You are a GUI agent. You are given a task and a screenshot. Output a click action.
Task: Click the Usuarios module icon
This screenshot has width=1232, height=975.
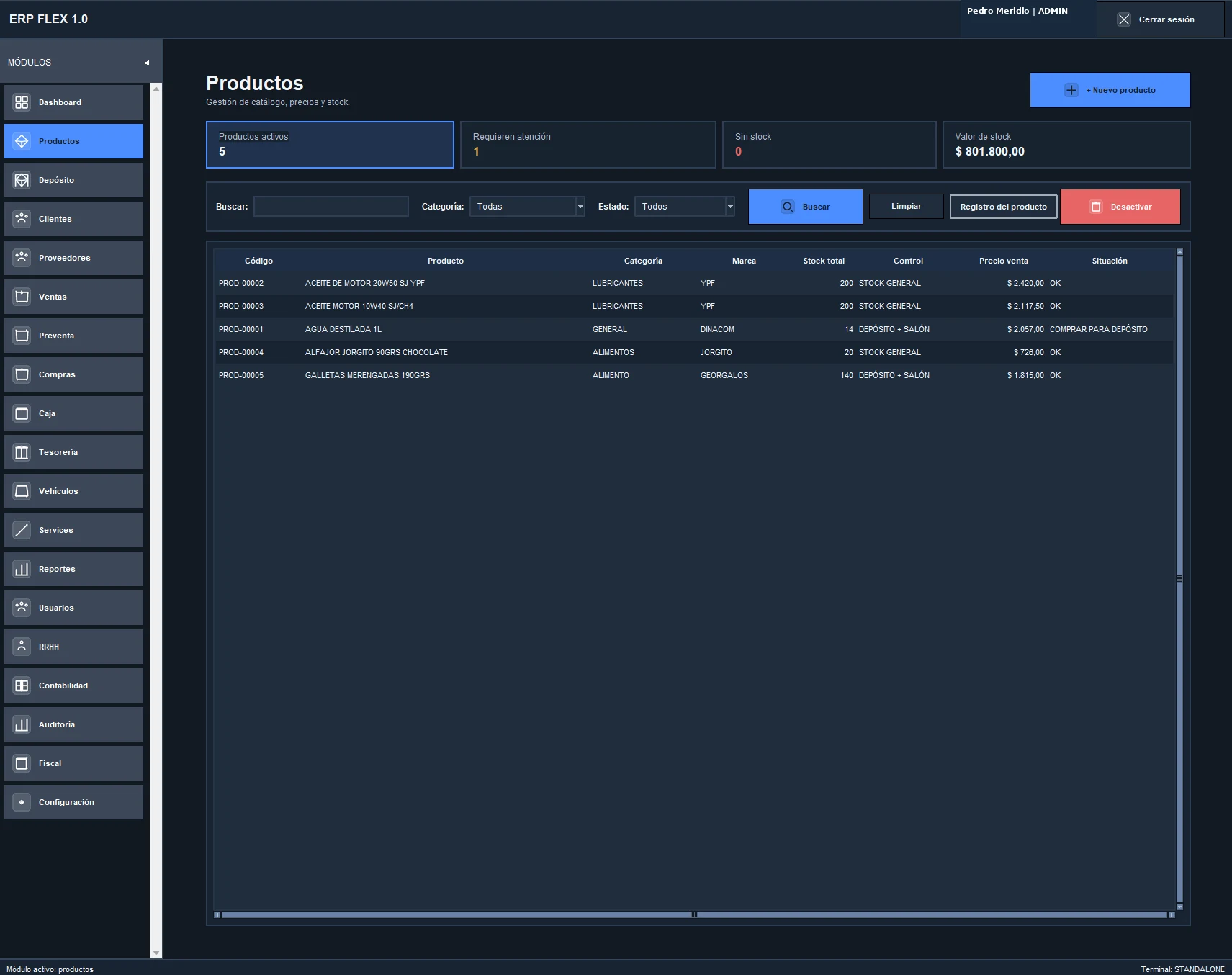tap(22, 608)
